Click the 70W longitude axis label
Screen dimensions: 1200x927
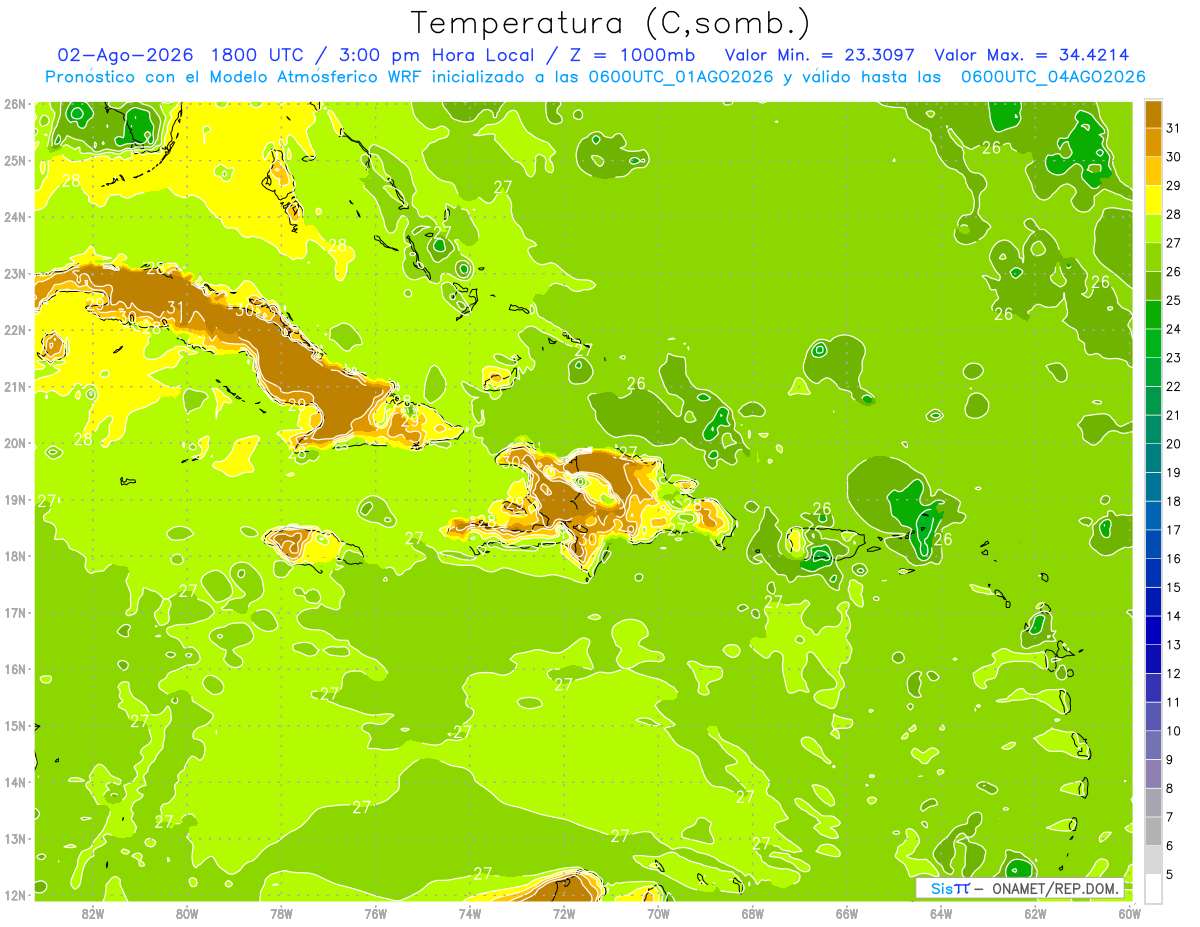(658, 913)
